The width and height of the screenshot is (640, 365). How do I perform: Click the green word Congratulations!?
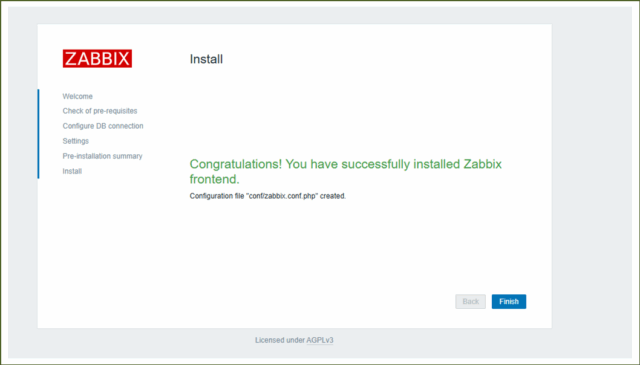tap(236, 164)
